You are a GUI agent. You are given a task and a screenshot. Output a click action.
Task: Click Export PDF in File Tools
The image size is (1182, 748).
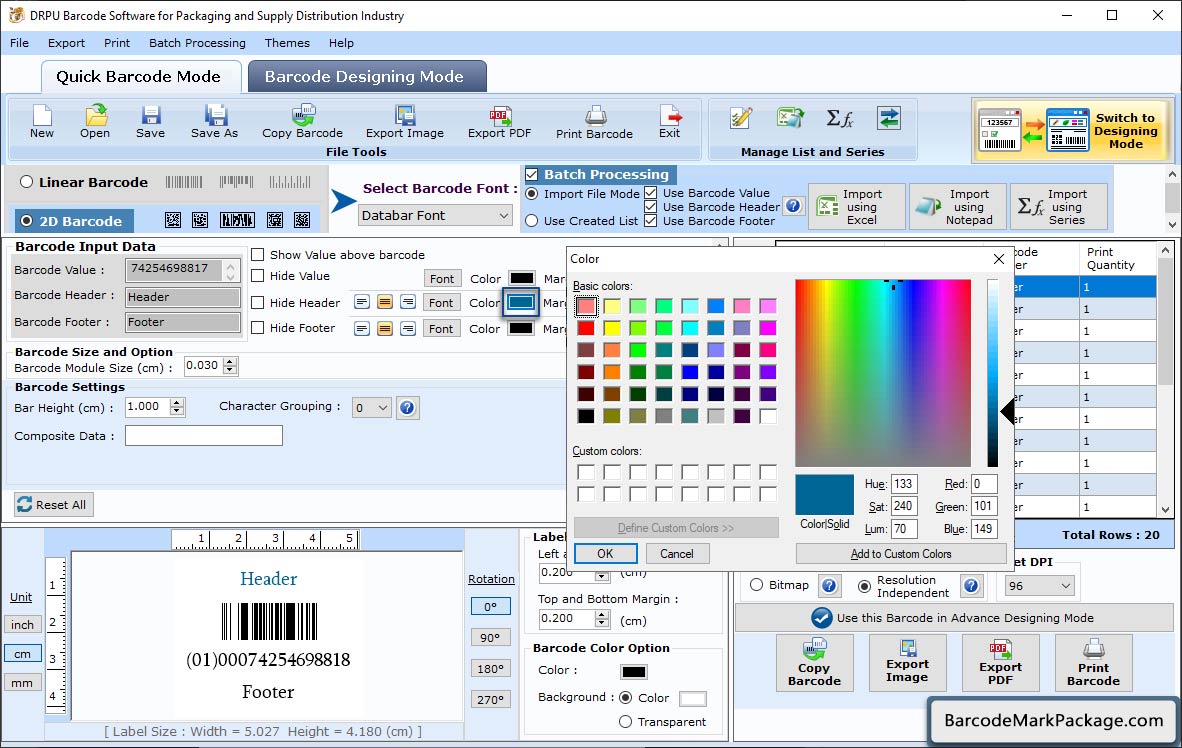(499, 122)
